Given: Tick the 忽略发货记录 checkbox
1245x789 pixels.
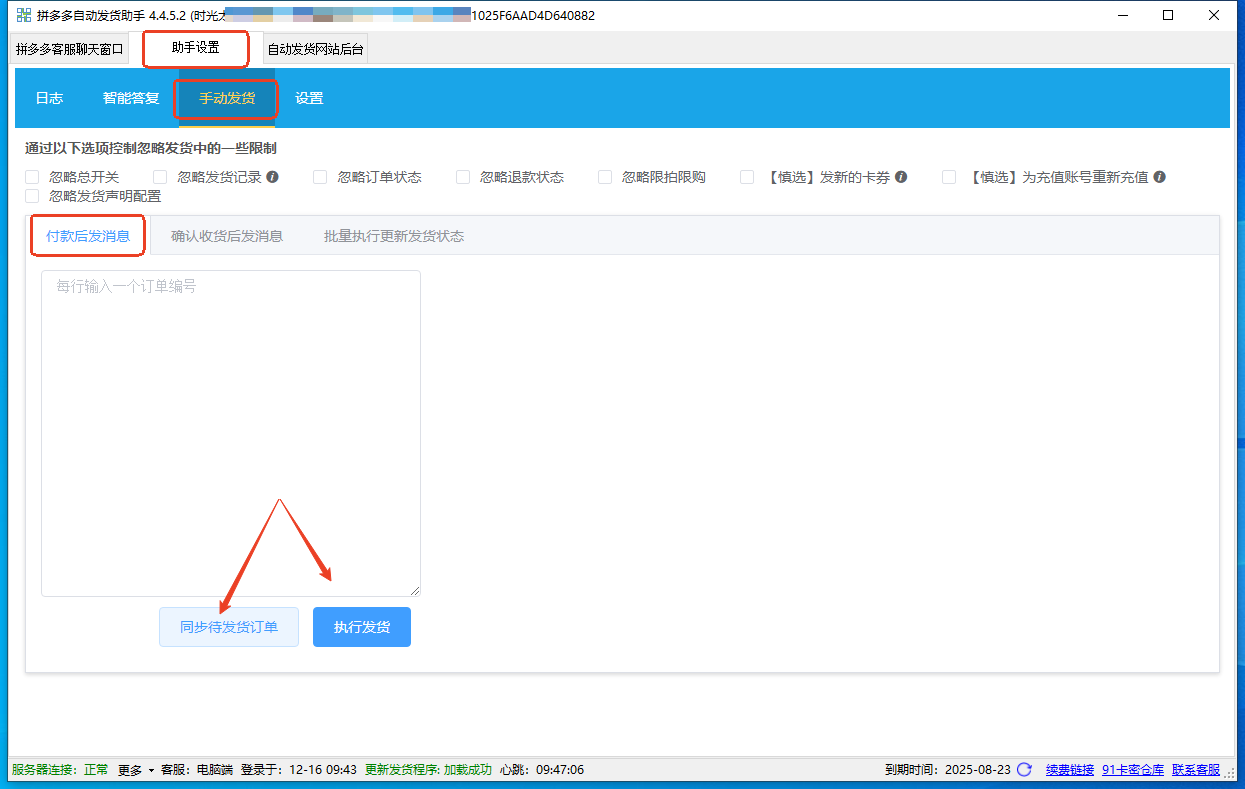Looking at the screenshot, I should [x=160, y=177].
